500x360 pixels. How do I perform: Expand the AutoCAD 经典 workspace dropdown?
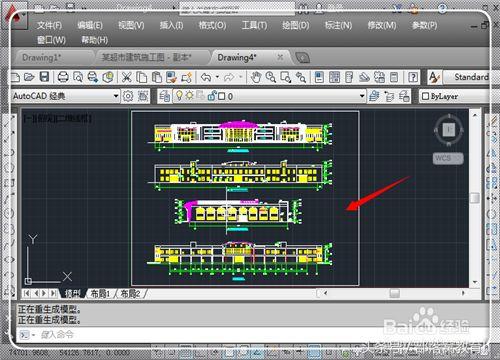point(116,96)
